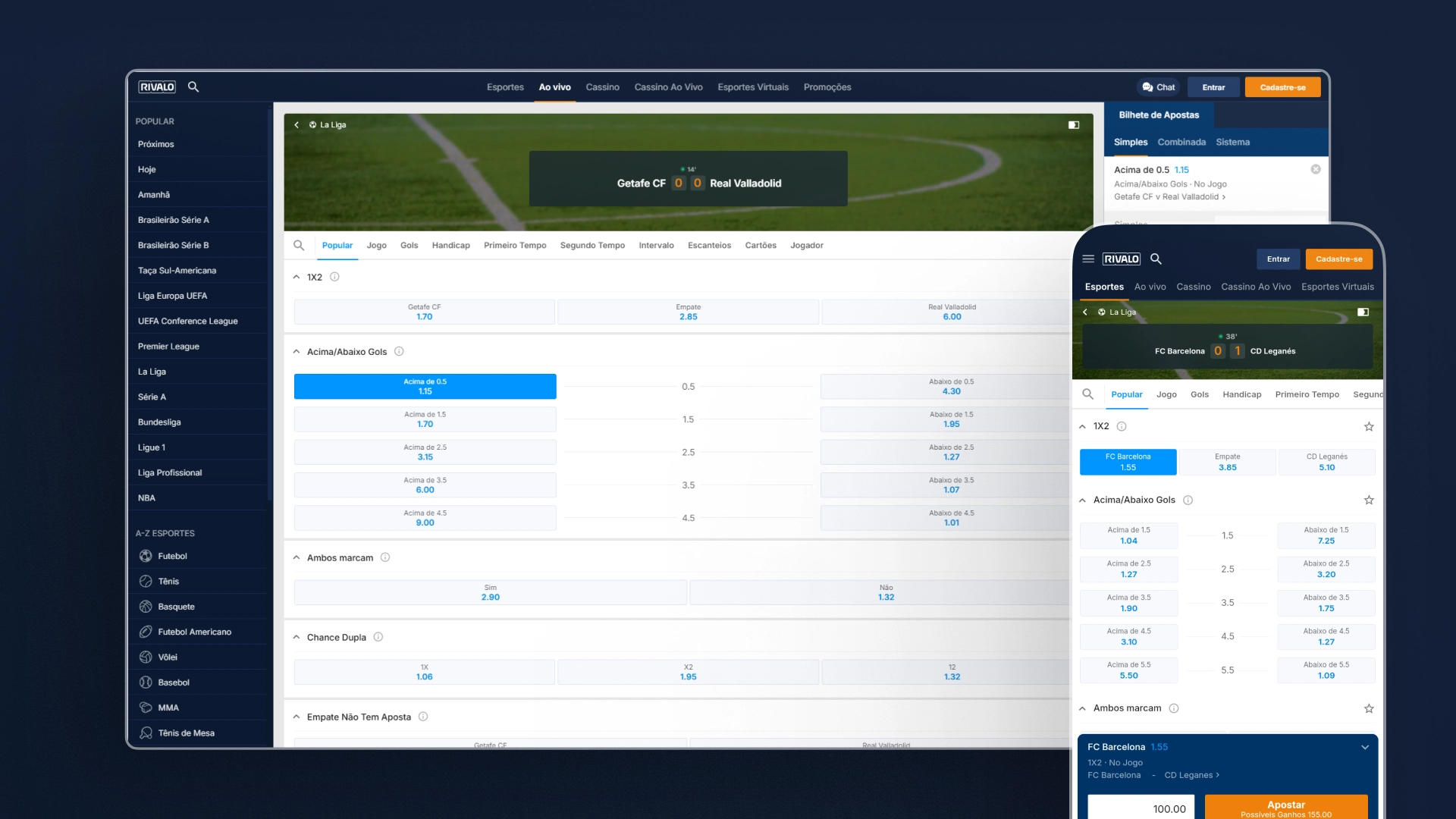1456x819 pixels.
Task: Click mobile back arrow beside La Liga
Action: 1085,312
